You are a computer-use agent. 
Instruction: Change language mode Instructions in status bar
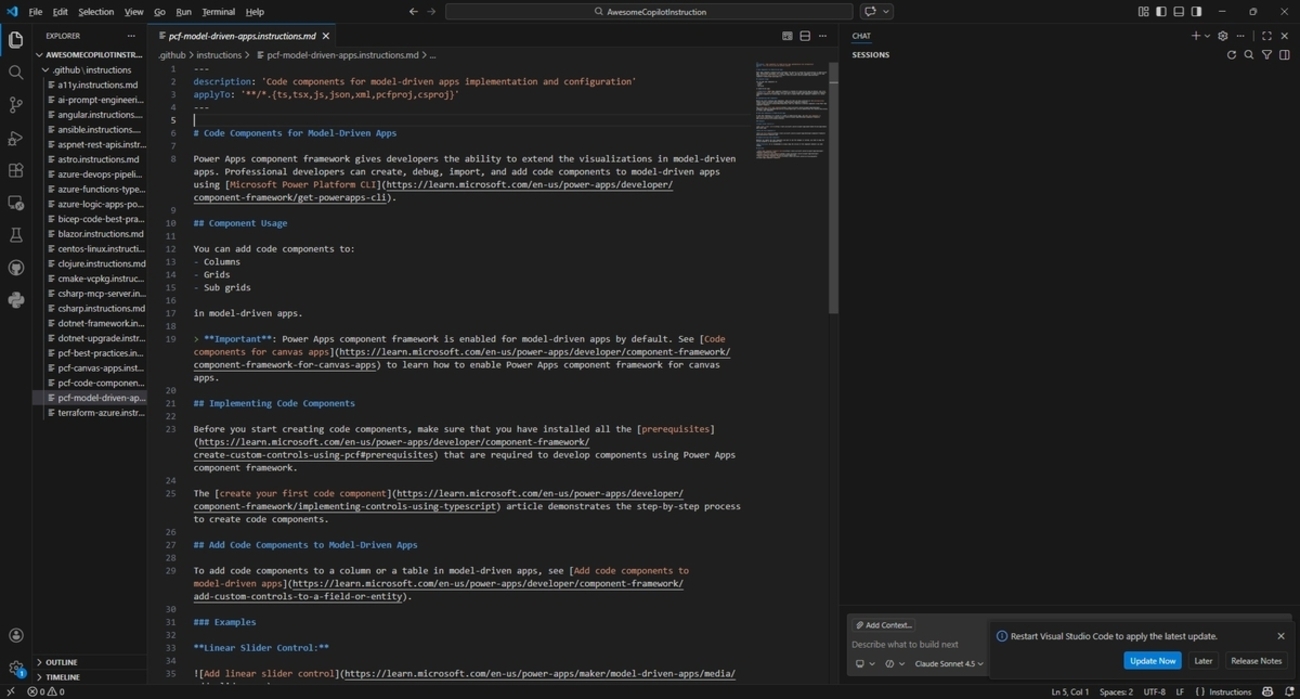(1230, 692)
